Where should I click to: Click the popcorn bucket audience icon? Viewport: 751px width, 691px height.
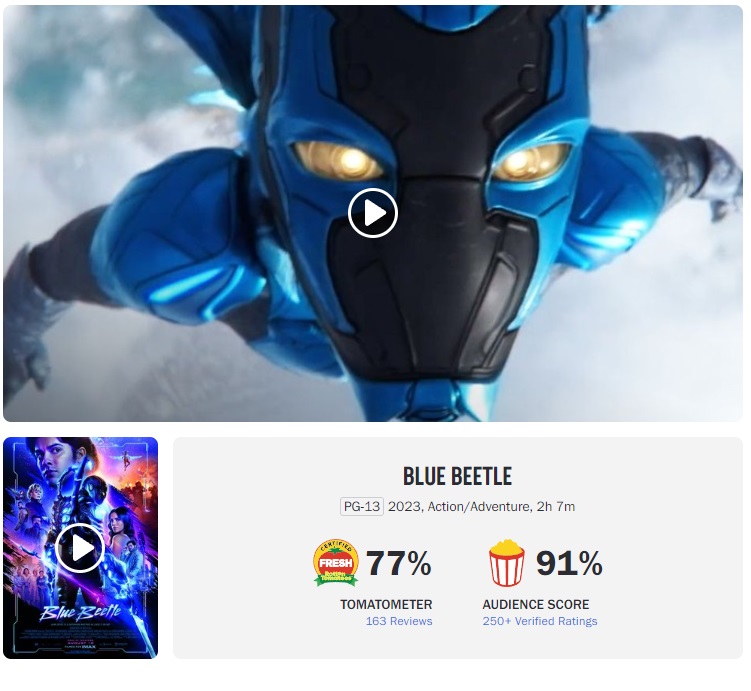coord(506,563)
